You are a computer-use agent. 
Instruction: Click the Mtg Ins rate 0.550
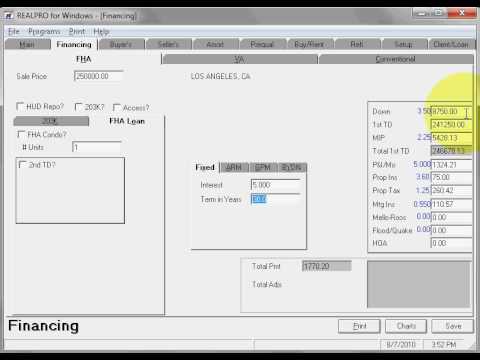pos(422,204)
